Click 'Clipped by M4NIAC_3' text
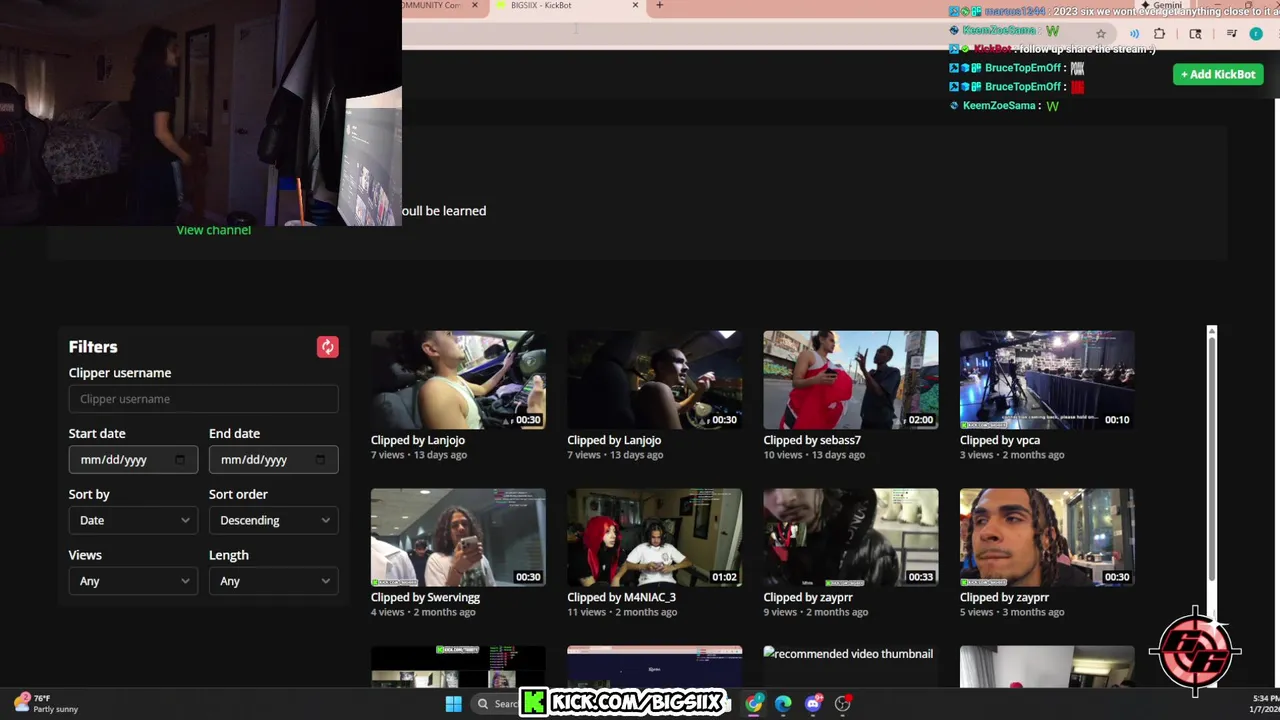 (x=621, y=598)
